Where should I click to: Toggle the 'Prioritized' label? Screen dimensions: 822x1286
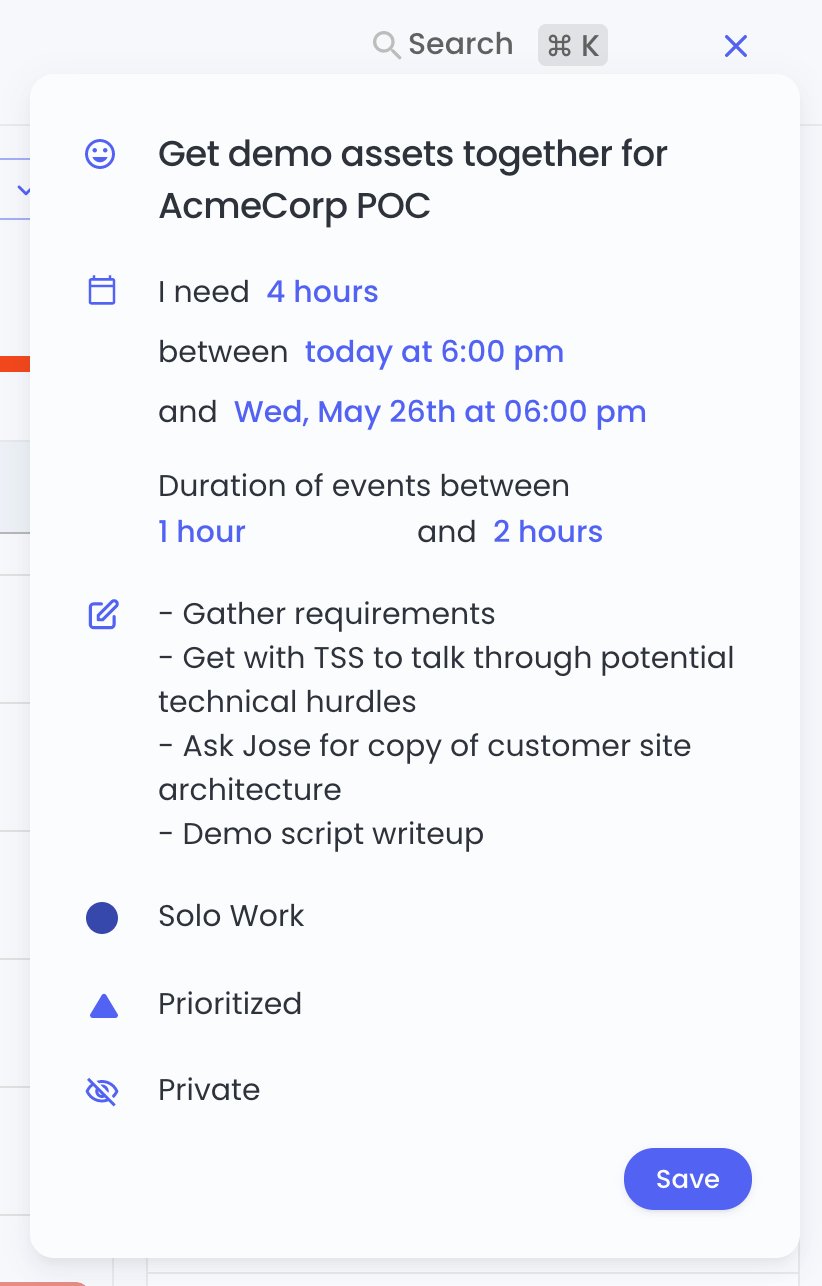[x=230, y=1004]
